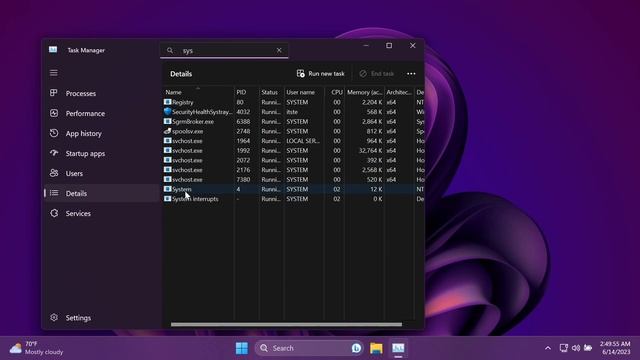Open the clock and date flyout

[615, 348]
